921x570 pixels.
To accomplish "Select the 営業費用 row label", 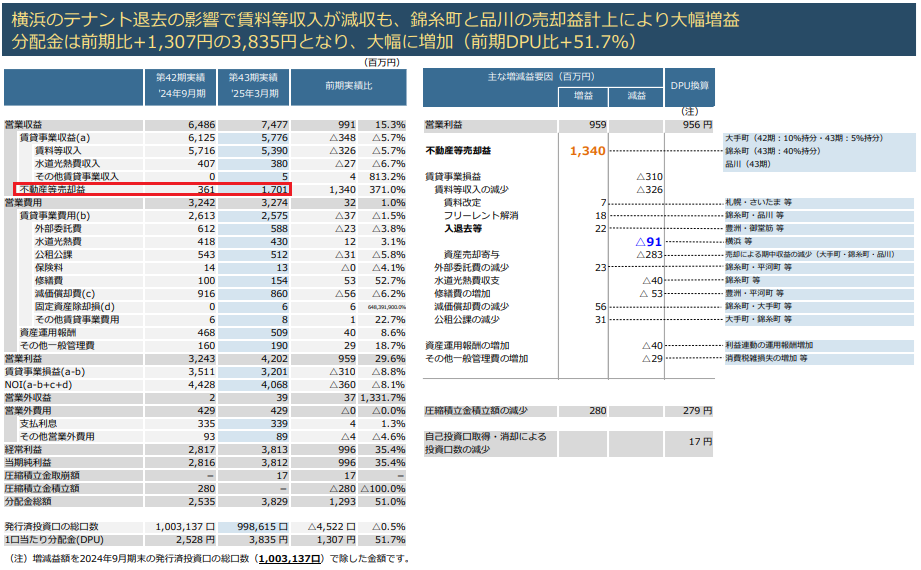I will 23,202.
